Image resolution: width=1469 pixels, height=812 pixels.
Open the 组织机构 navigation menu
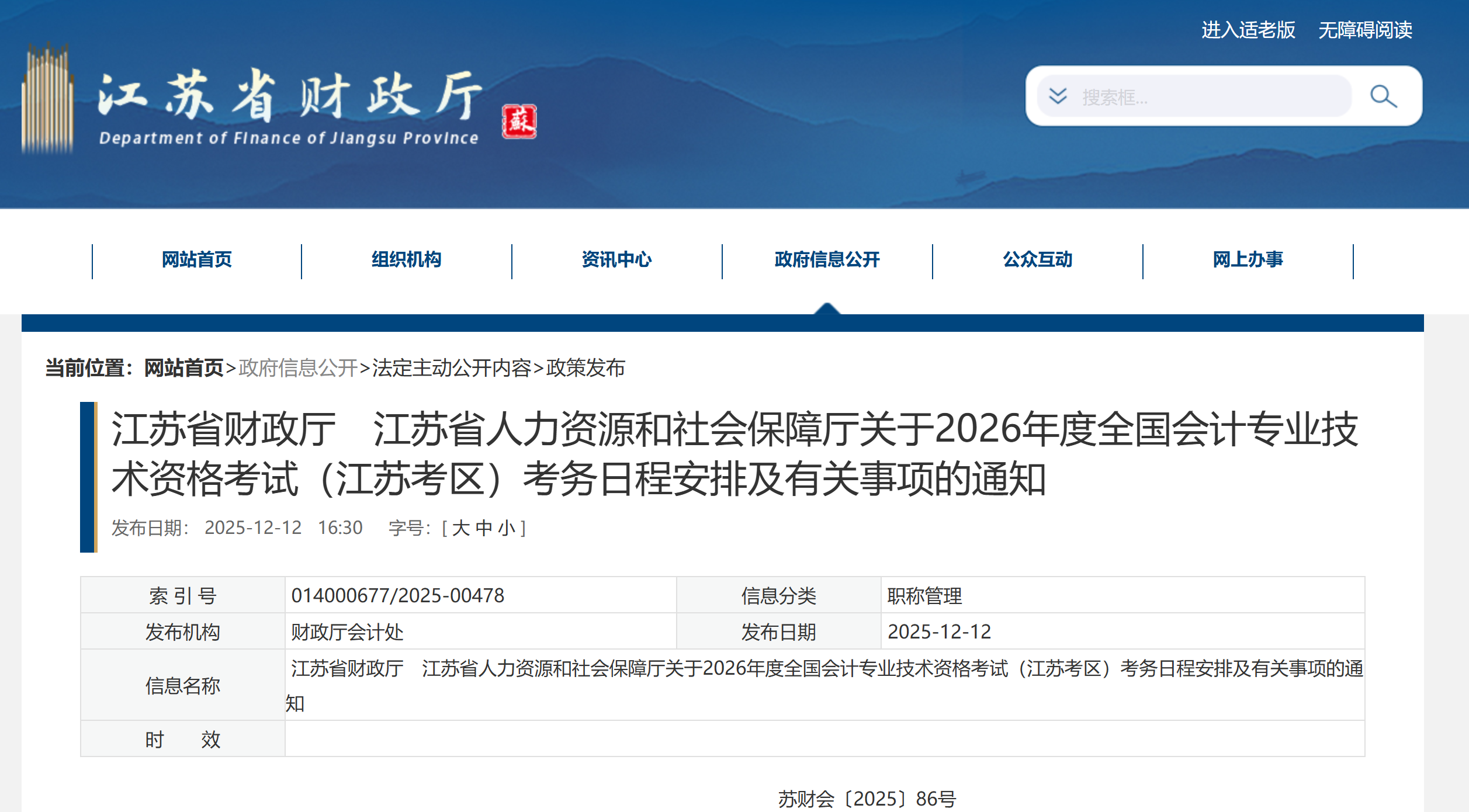pyautogui.click(x=406, y=259)
